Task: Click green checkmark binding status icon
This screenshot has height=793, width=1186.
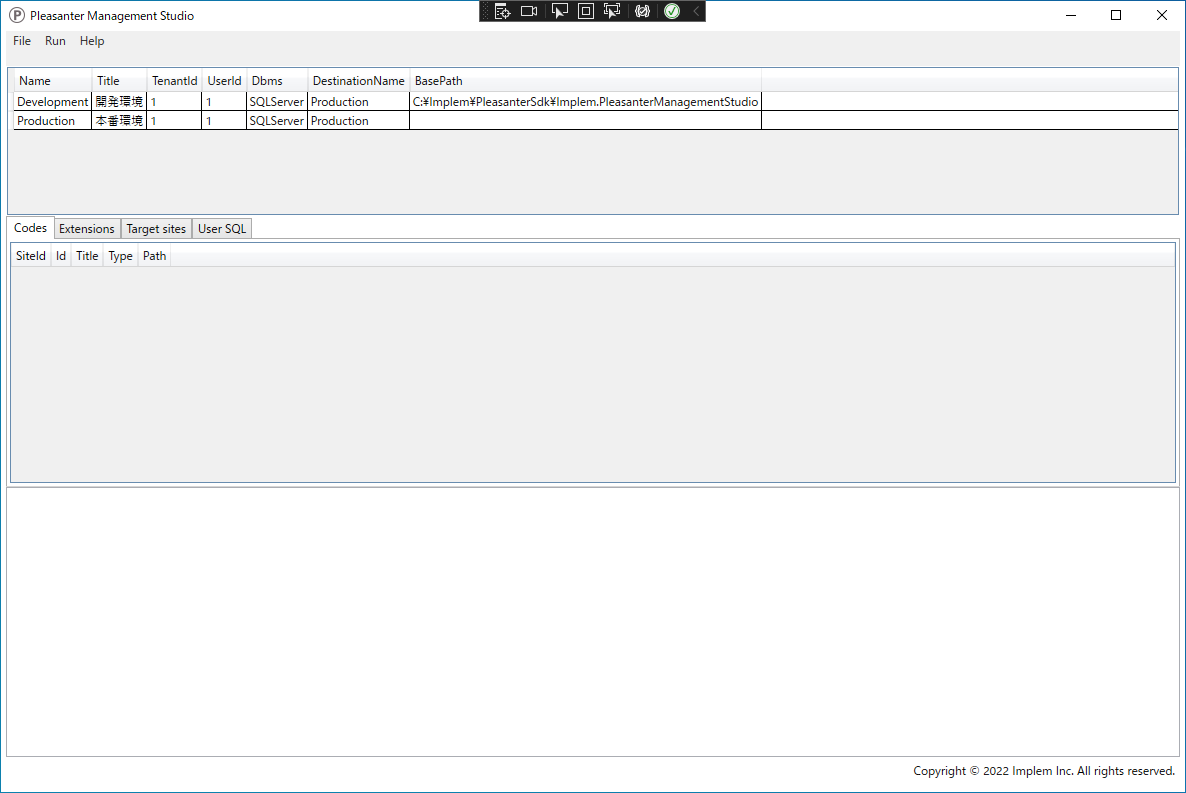Action: (x=672, y=11)
